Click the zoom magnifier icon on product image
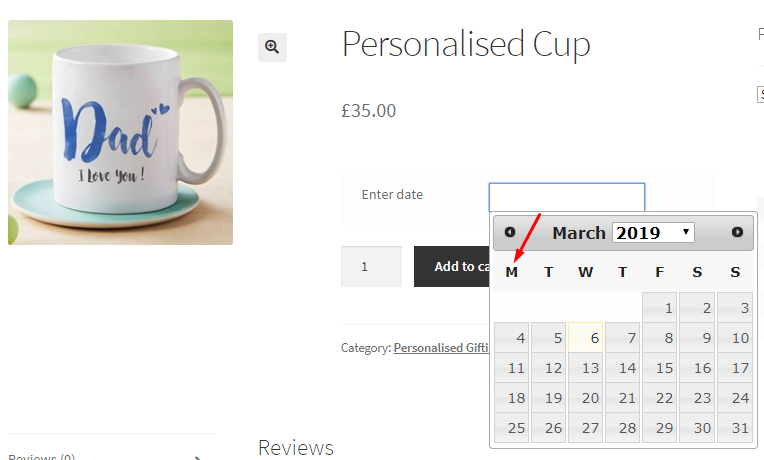The image size is (764, 460). point(272,47)
